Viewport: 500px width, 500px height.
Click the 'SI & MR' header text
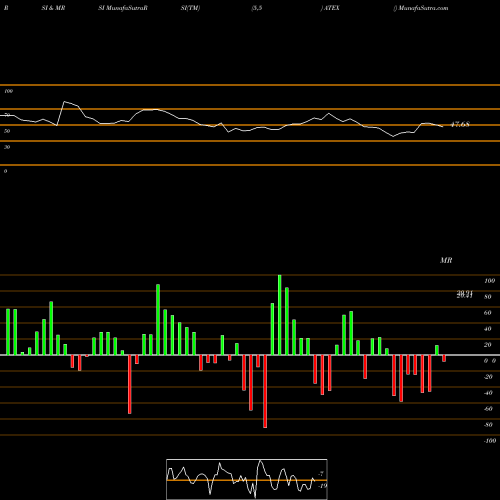(53, 8)
